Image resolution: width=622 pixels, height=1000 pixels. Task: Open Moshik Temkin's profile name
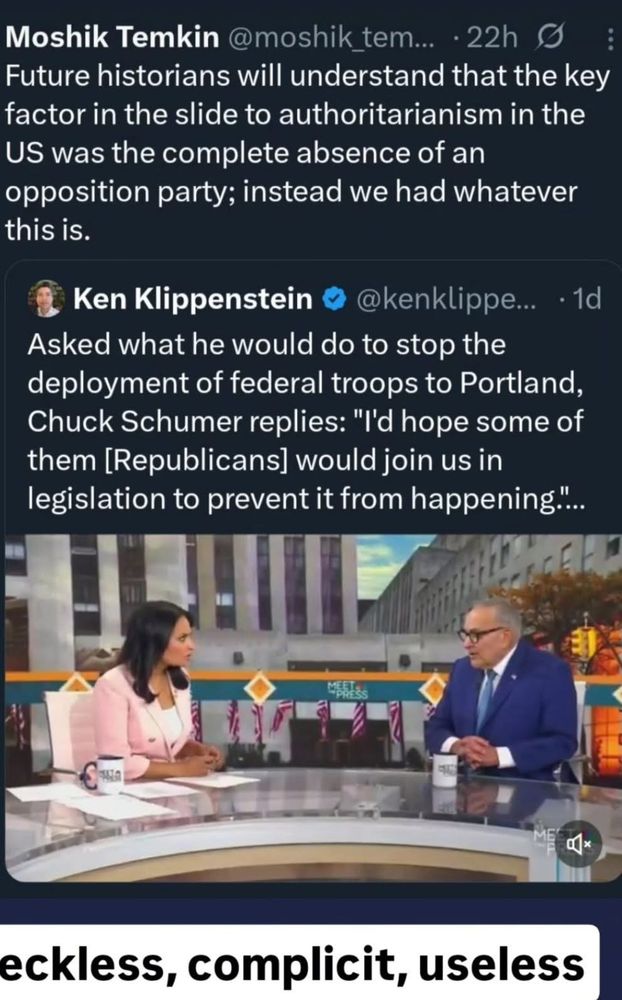pyautogui.click(x=112, y=38)
